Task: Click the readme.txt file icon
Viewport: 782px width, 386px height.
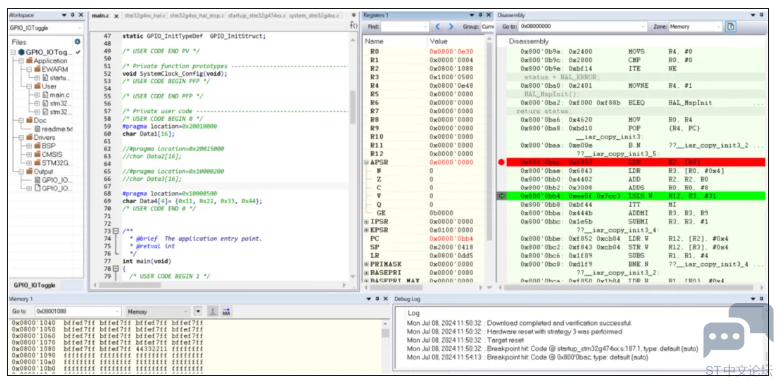Action: pos(37,128)
